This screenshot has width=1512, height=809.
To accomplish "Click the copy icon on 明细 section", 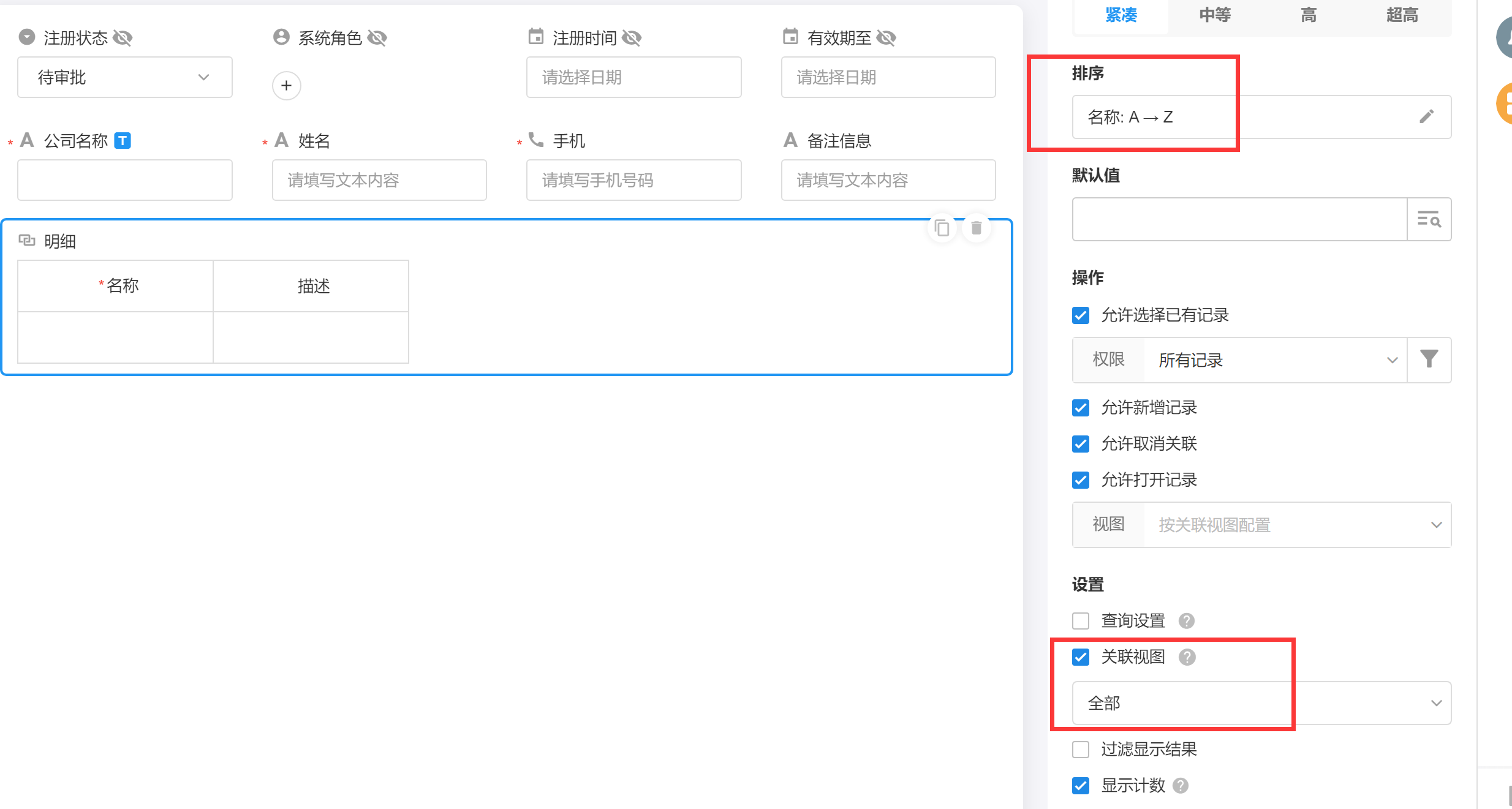I will click(942, 228).
